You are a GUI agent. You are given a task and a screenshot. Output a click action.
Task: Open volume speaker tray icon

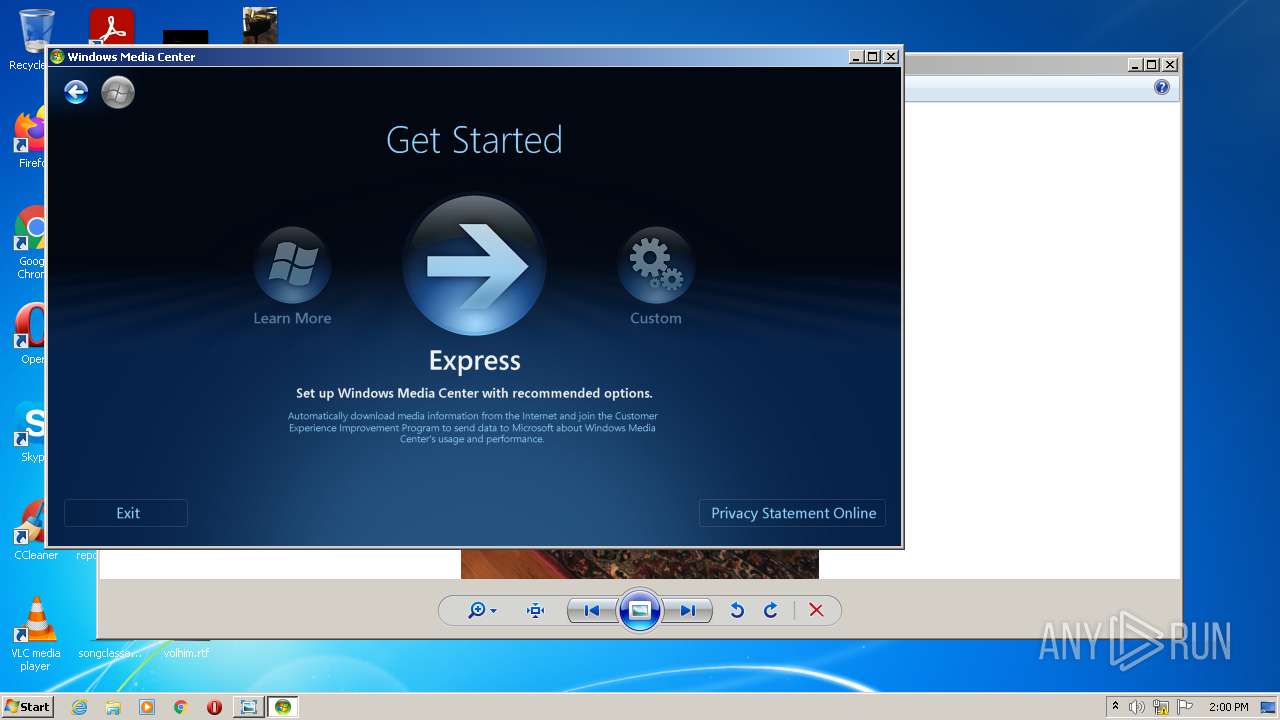point(1137,707)
